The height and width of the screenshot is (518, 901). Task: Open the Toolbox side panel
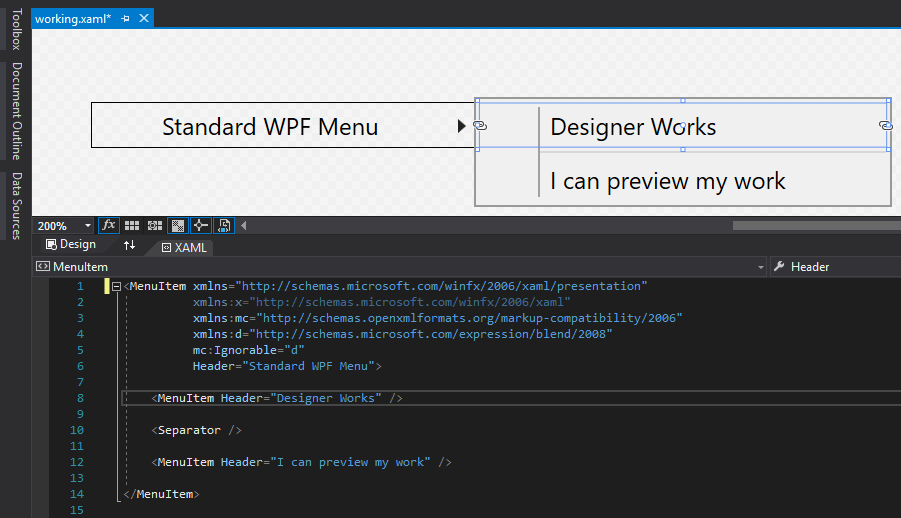pyautogui.click(x=15, y=28)
